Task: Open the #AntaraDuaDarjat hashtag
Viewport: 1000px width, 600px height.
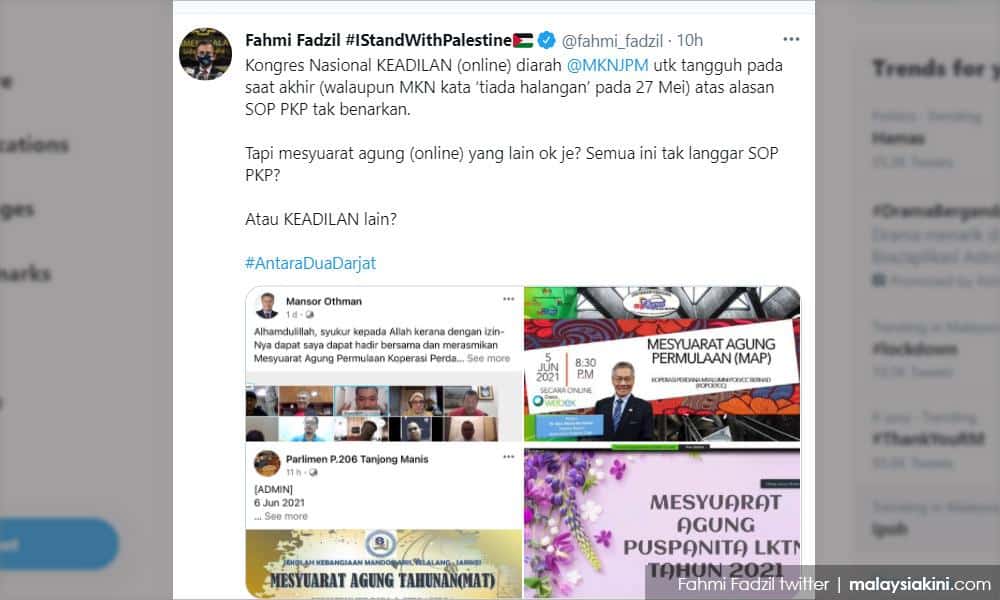Action: 311,263
